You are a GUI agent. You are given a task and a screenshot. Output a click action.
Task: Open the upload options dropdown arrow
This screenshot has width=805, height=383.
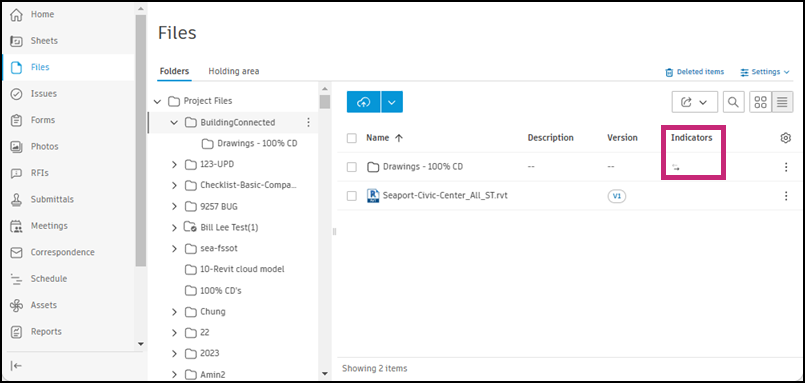(x=392, y=102)
